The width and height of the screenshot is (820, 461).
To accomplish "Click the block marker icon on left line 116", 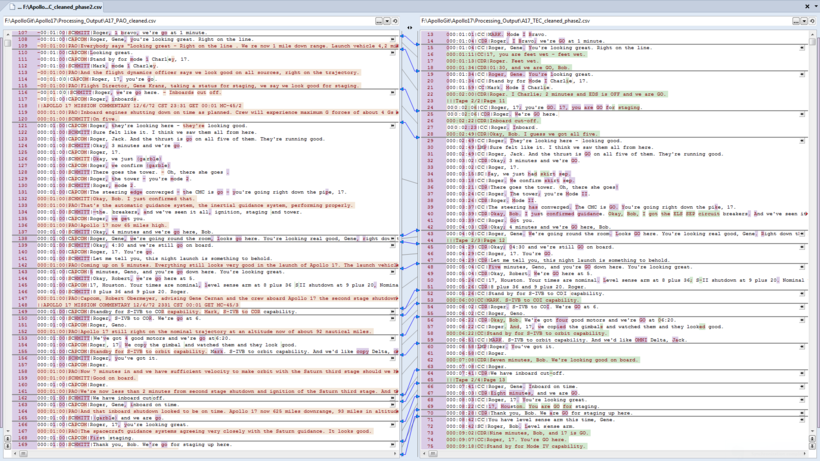I will [393, 93].
